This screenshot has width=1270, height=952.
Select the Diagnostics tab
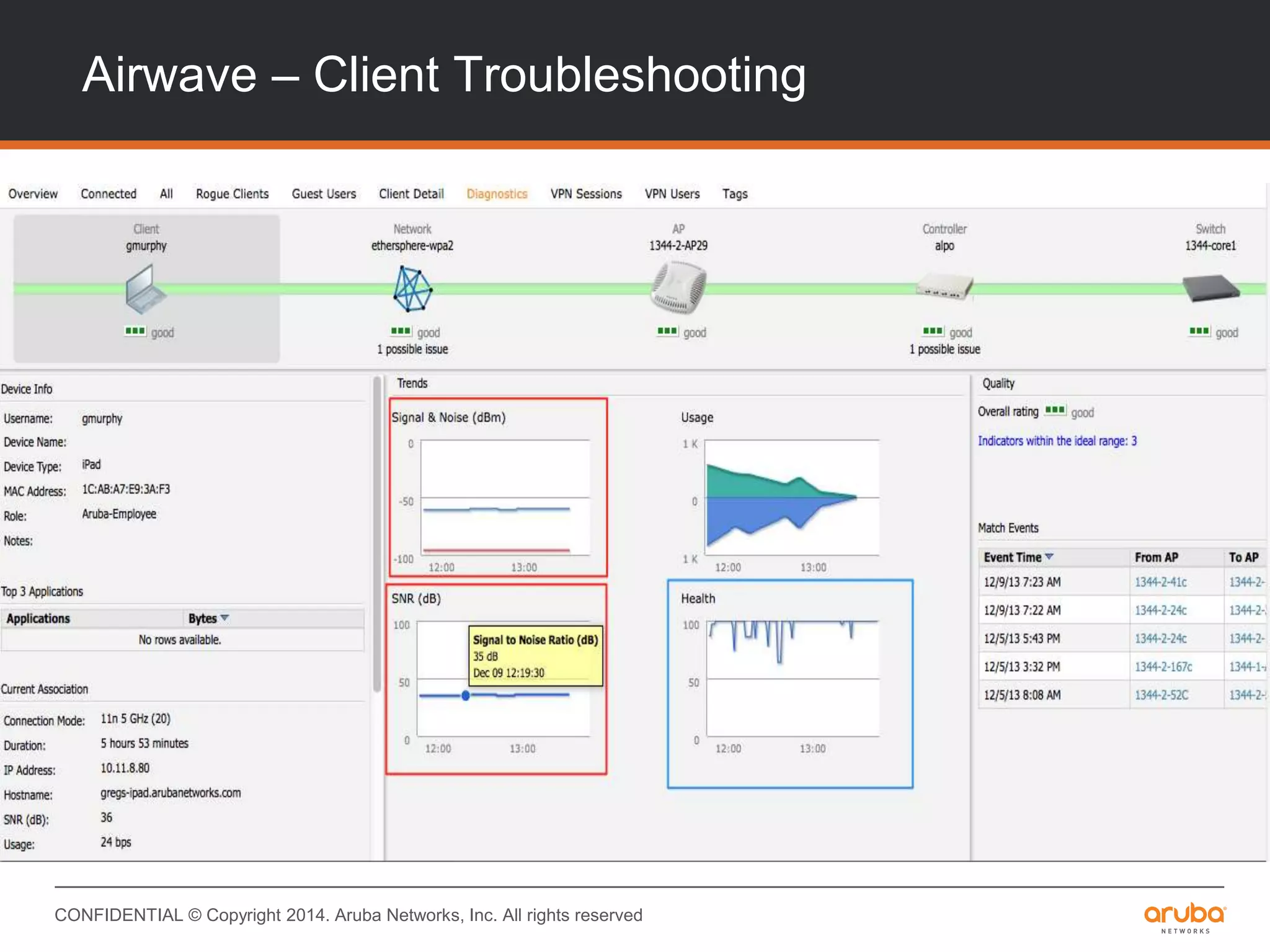497,194
